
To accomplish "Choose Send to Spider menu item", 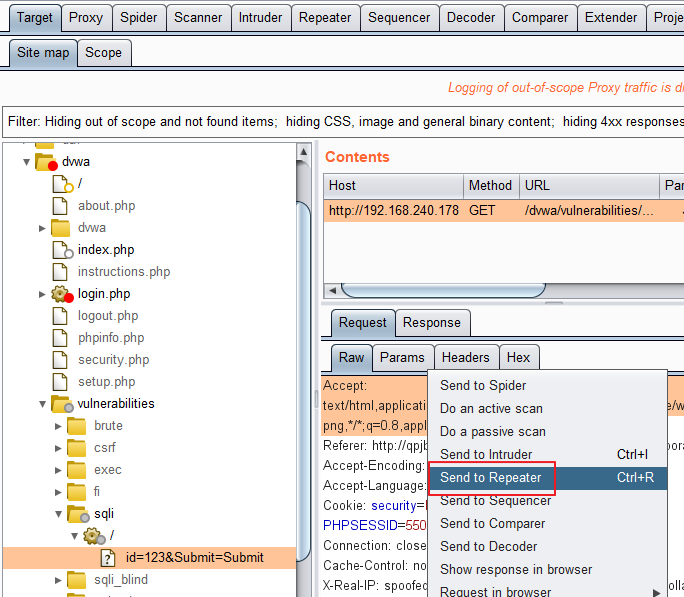I will 548,386.
